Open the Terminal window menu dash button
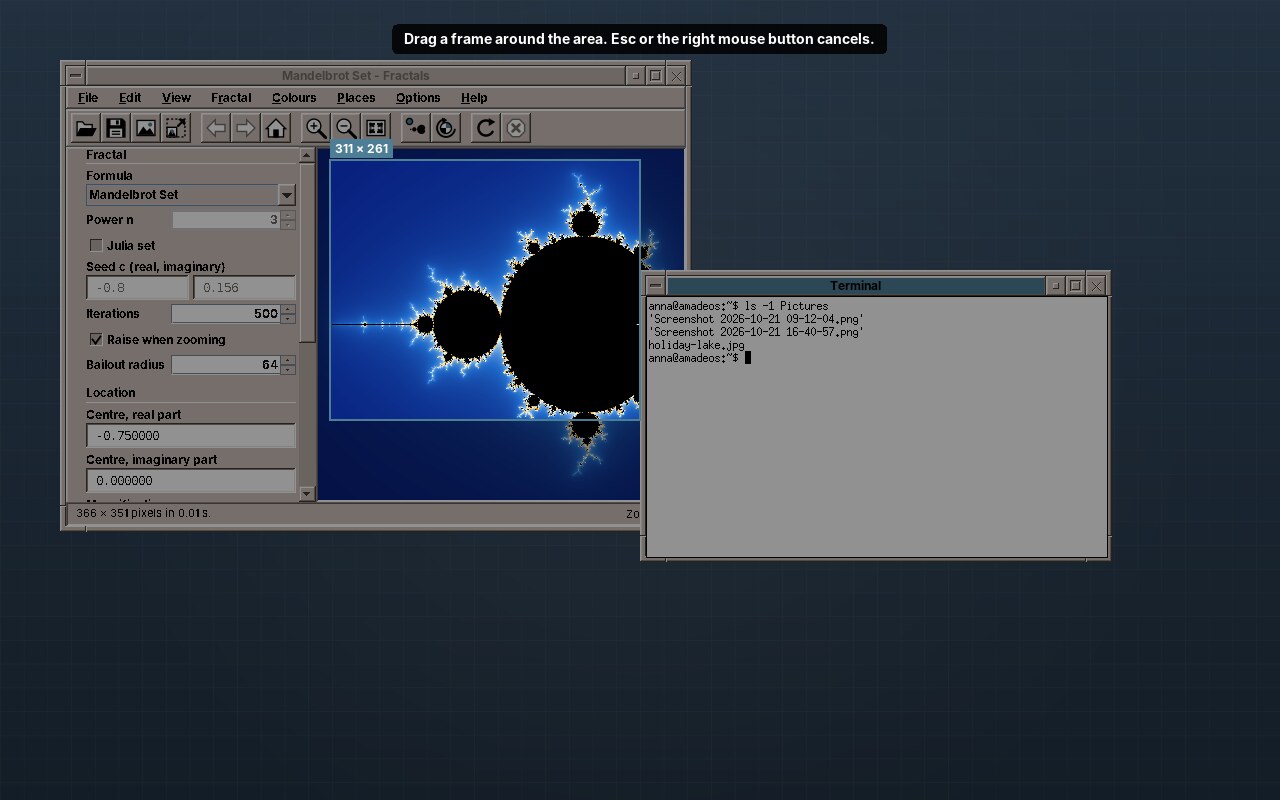1280x800 pixels. (655, 285)
